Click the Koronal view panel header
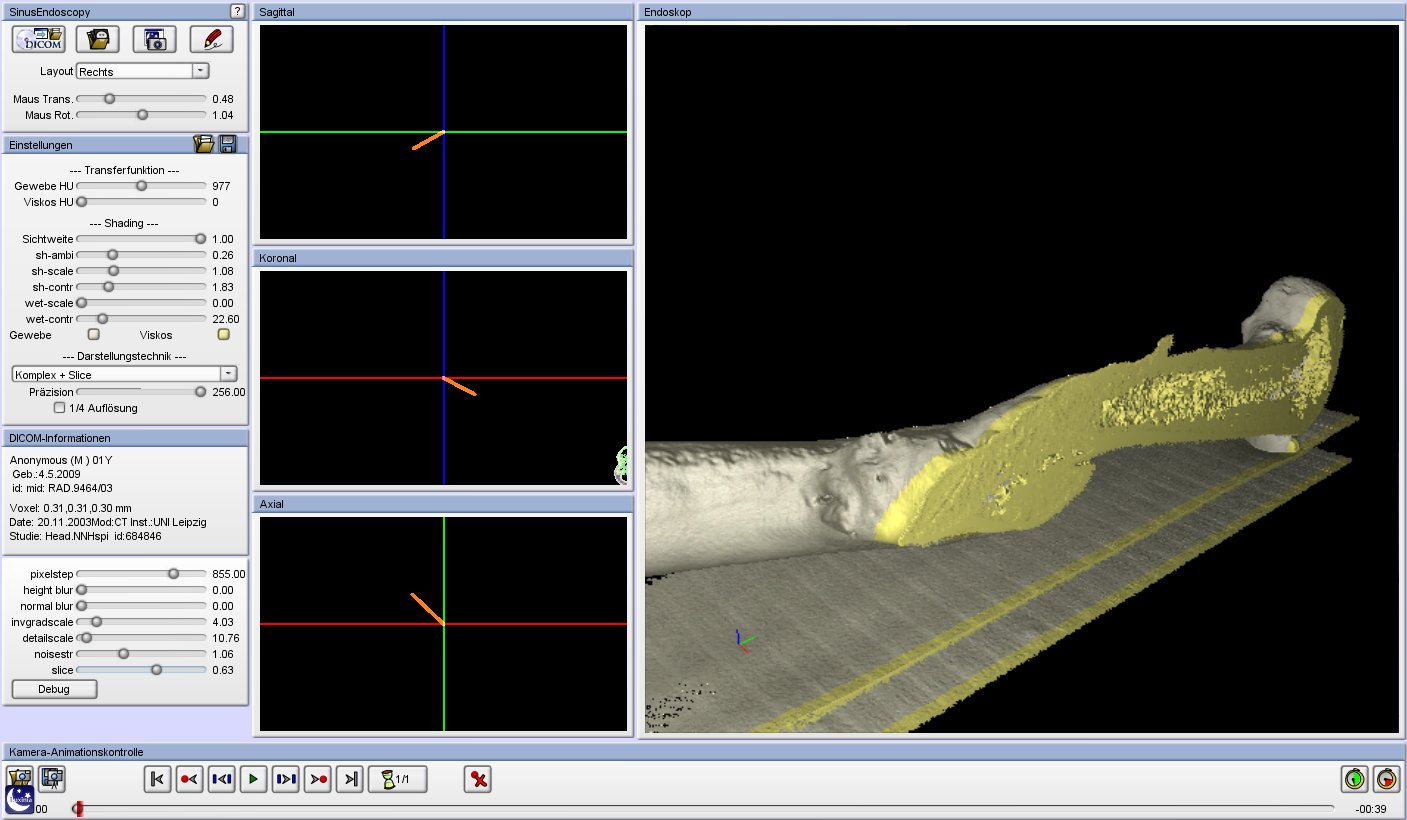Viewport: 1407px width, 820px height. click(x=443, y=258)
